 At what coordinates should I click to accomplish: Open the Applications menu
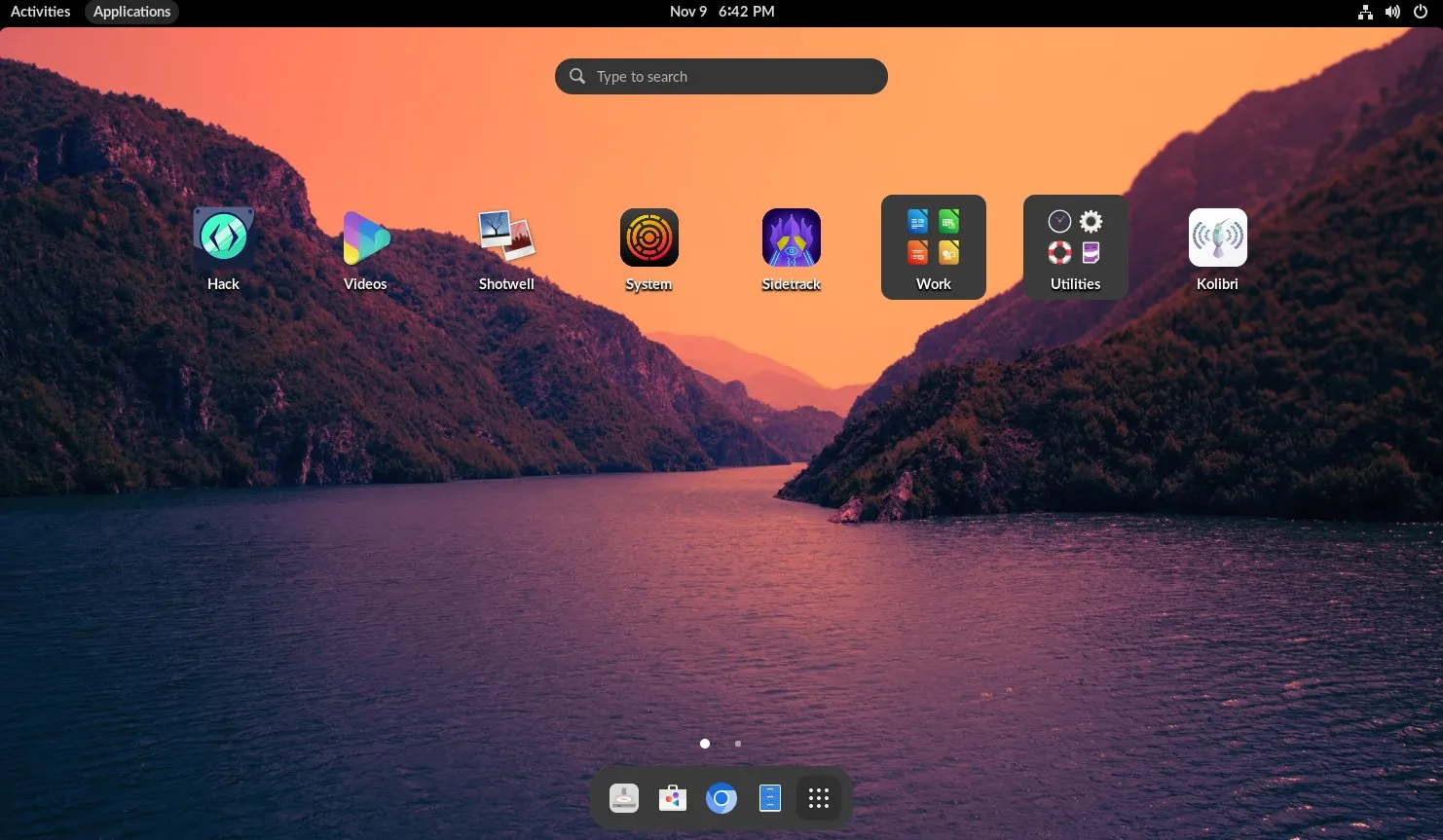pyautogui.click(x=131, y=11)
